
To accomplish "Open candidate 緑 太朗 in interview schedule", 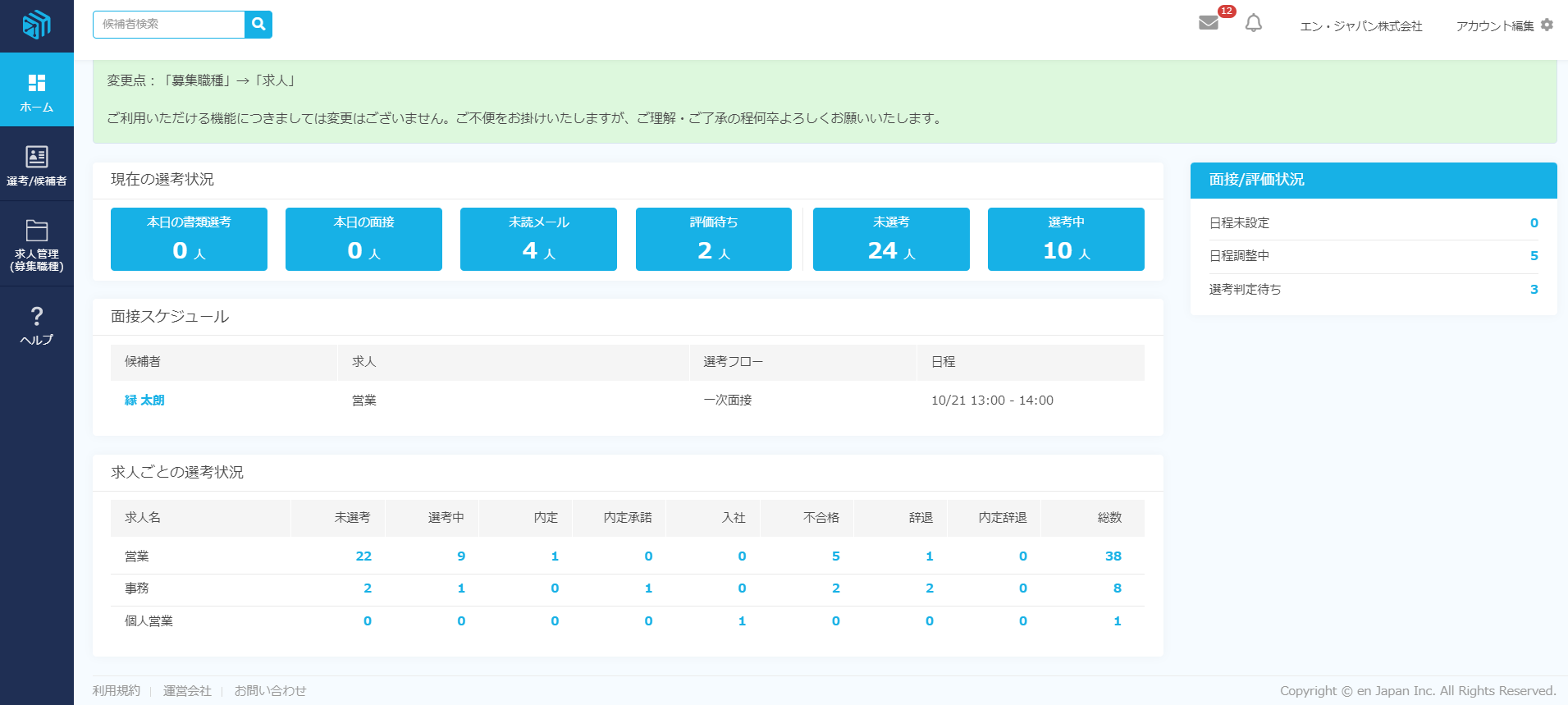I will (144, 401).
